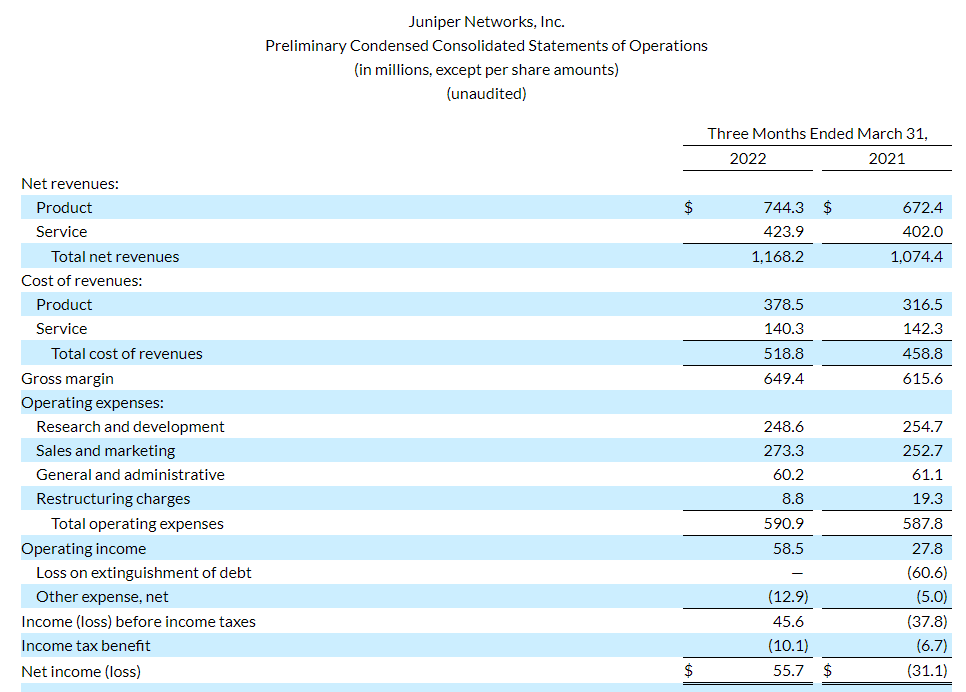Select the 55.7 net income value
The width and height of the screenshot is (966, 692).
[x=788, y=671]
